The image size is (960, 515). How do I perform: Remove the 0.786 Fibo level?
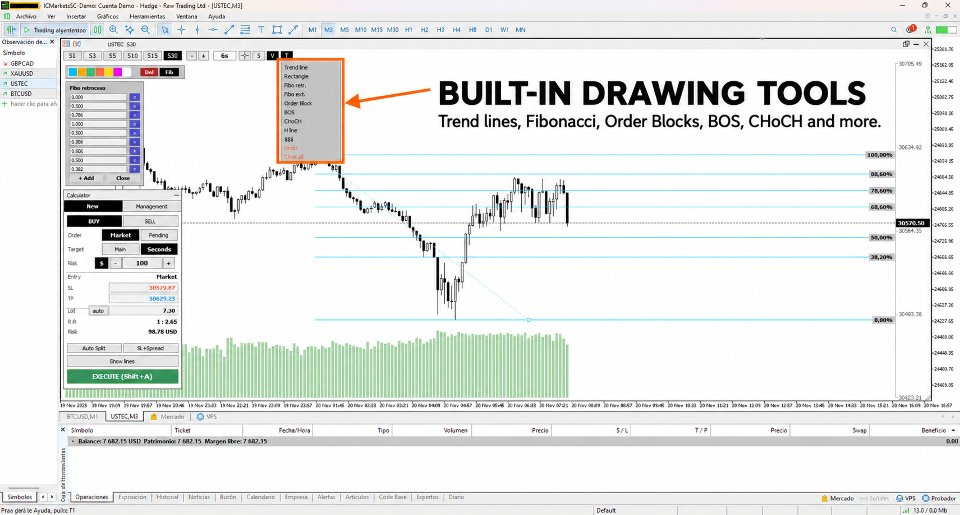135,115
